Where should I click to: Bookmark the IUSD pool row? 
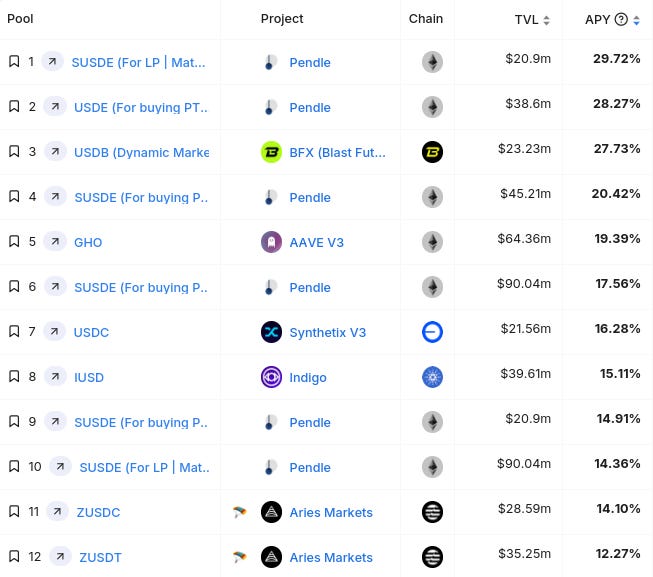(x=14, y=376)
